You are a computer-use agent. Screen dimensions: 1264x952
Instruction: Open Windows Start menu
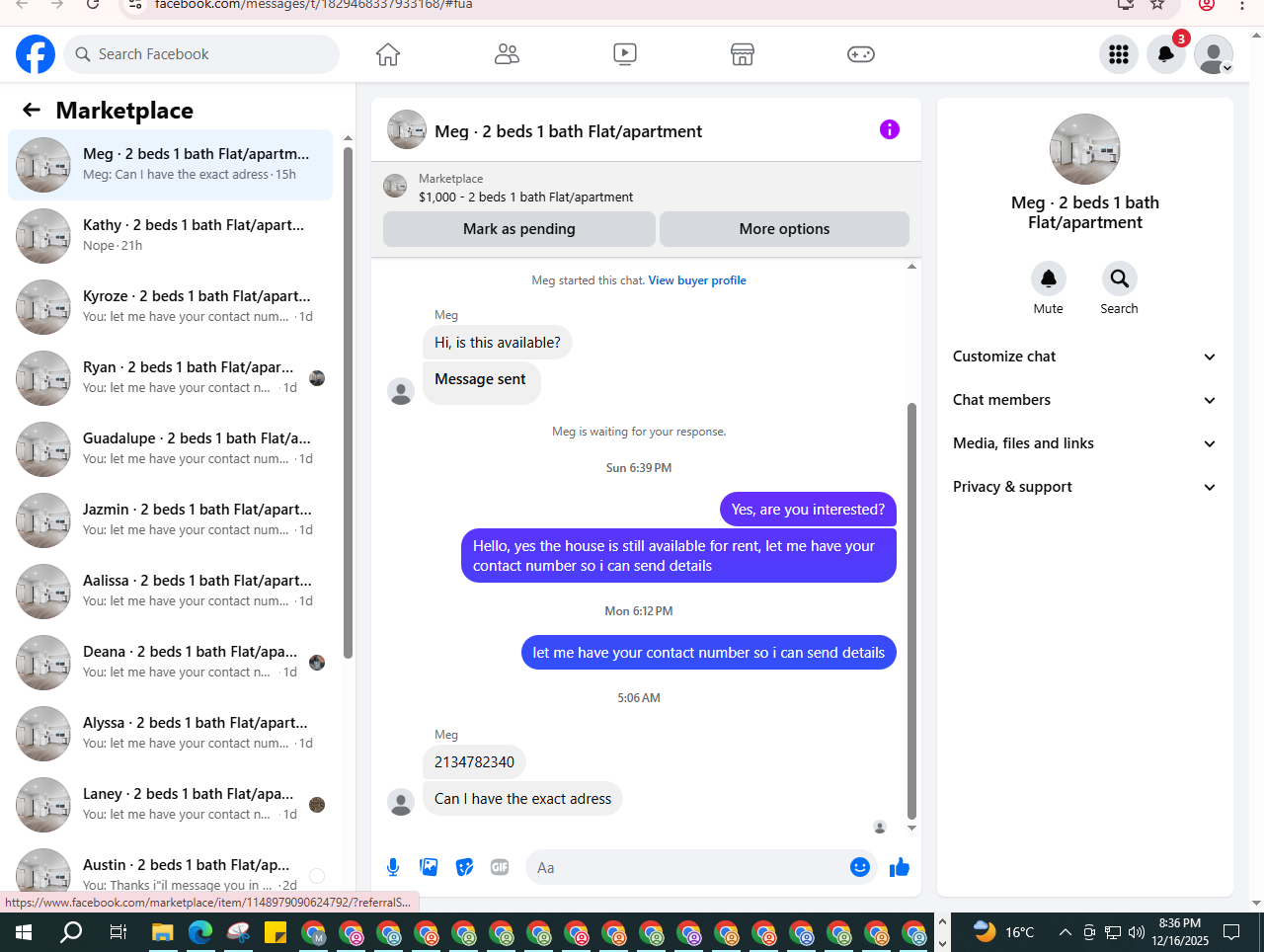24,932
